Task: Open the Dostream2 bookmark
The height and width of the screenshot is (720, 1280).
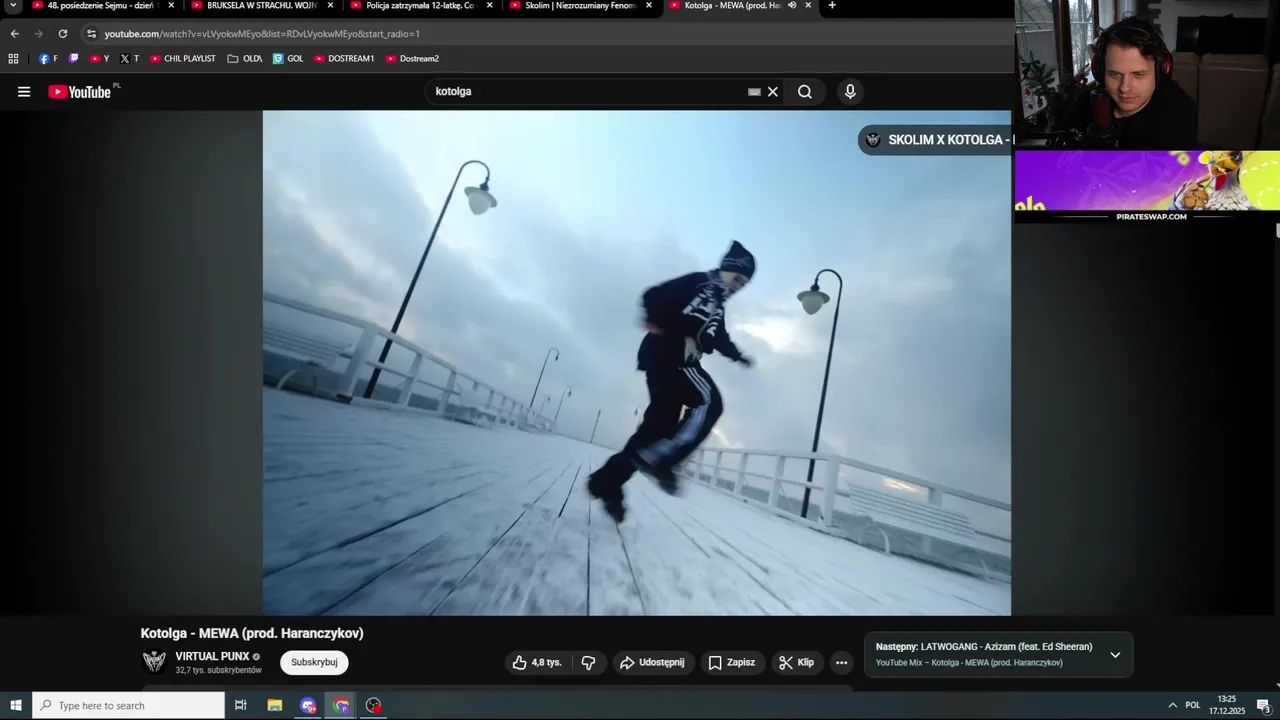Action: pyautogui.click(x=412, y=58)
